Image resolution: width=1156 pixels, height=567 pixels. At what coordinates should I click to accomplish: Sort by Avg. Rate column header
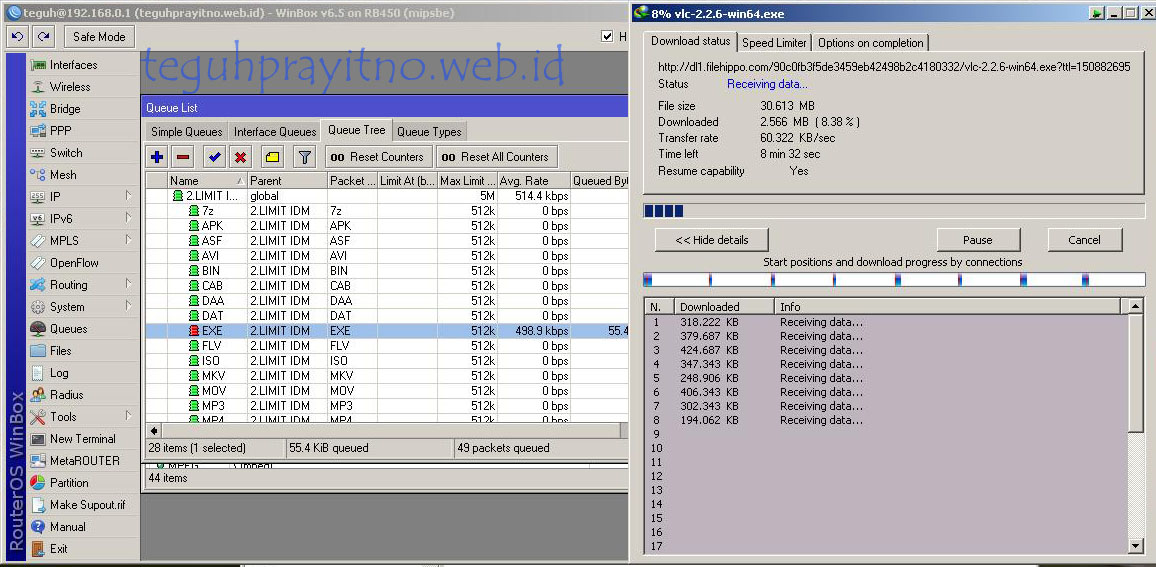534,181
